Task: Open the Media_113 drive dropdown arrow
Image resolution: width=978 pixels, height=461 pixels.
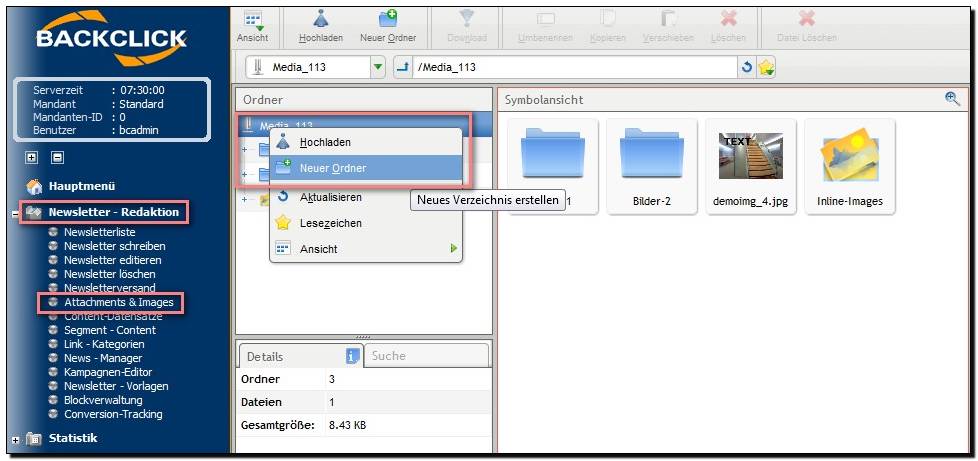Action: 377,67
